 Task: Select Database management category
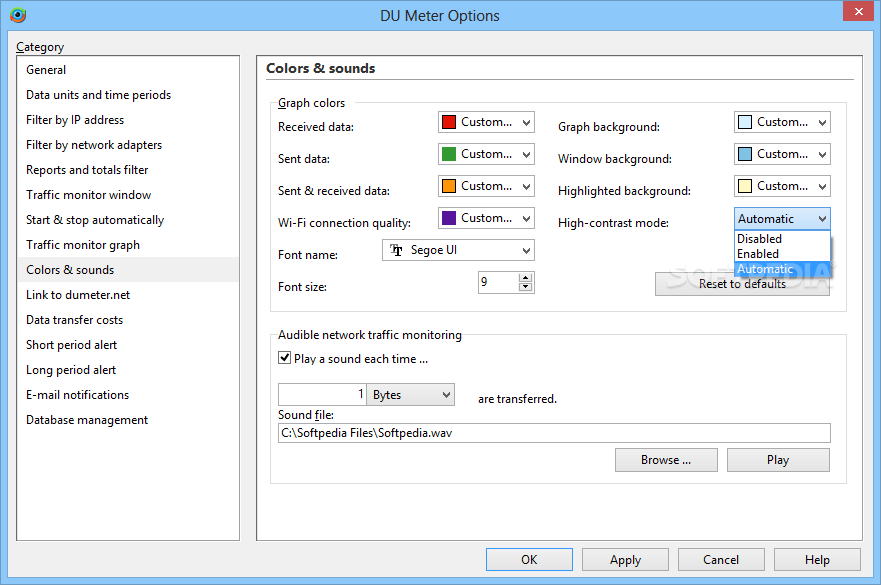click(128, 420)
